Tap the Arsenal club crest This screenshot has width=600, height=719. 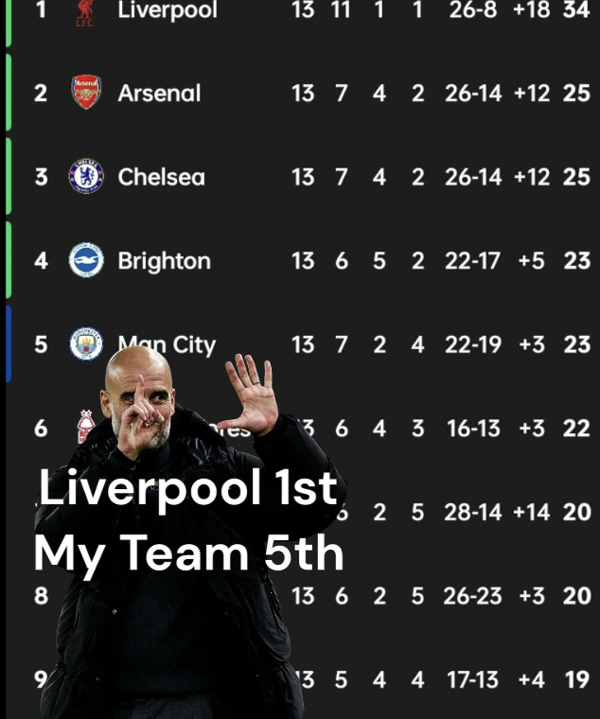86,92
